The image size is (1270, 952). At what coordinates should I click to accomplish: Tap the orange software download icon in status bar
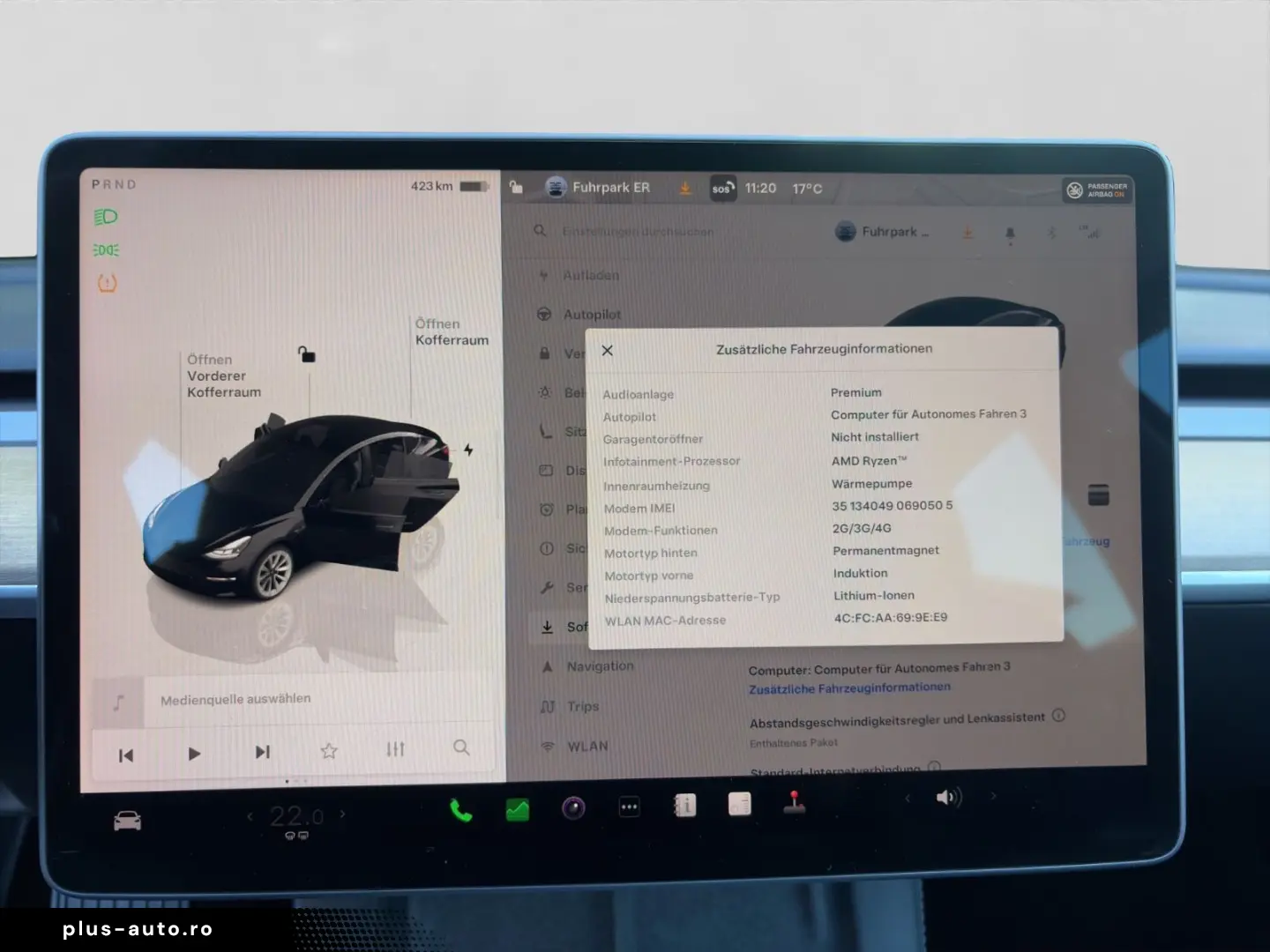pos(685,188)
